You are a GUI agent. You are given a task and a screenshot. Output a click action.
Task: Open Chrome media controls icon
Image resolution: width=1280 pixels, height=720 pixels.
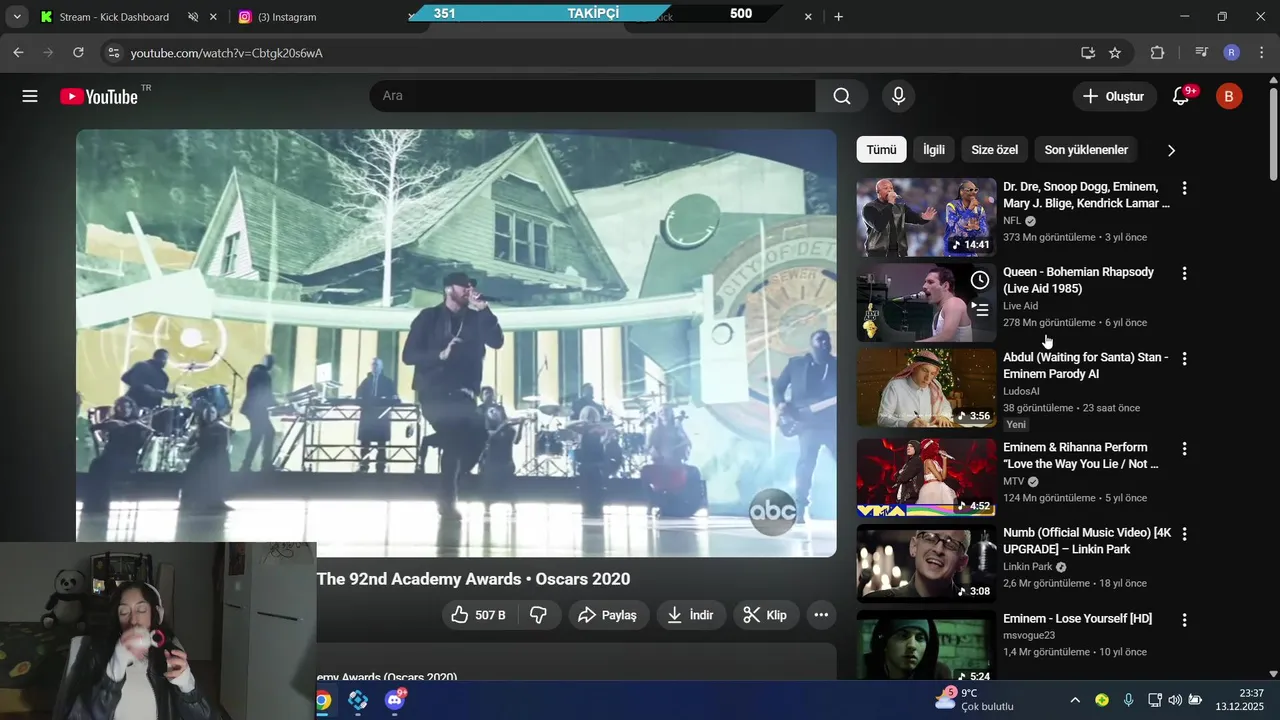(1202, 53)
